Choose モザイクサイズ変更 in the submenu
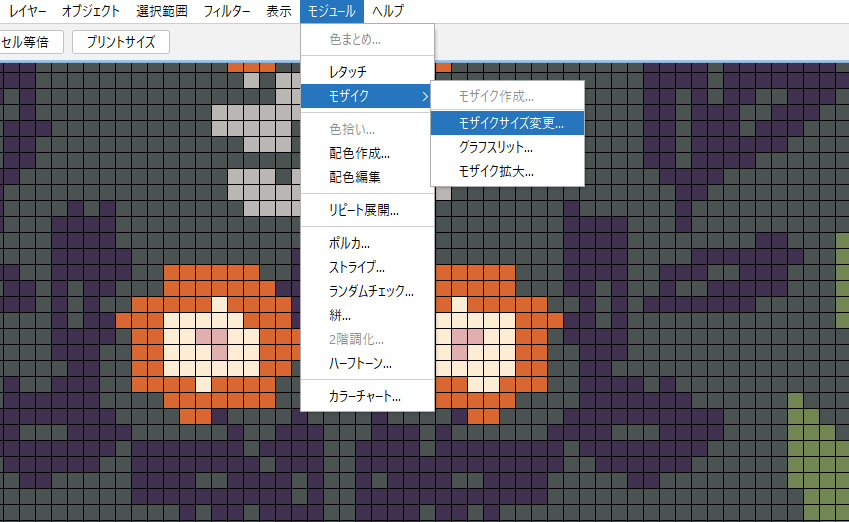 pyautogui.click(x=510, y=123)
